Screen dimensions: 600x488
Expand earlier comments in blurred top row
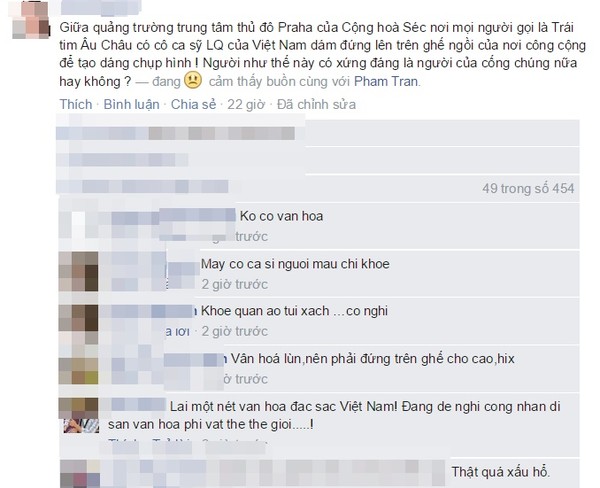[x=175, y=133]
